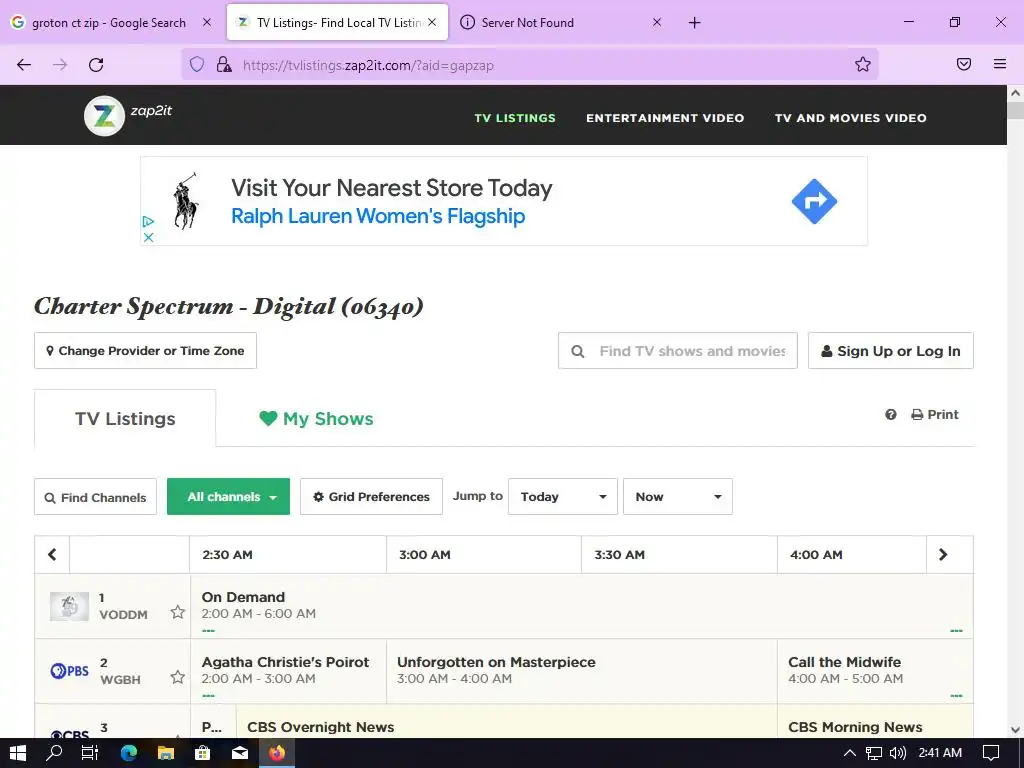The width and height of the screenshot is (1024, 768).
Task: Select ENTERTAINMENT VIDEO in navigation
Action: pyautogui.click(x=665, y=118)
